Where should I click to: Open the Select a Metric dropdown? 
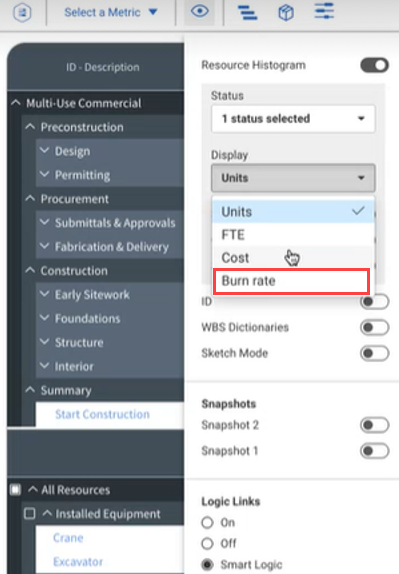click(x=111, y=12)
